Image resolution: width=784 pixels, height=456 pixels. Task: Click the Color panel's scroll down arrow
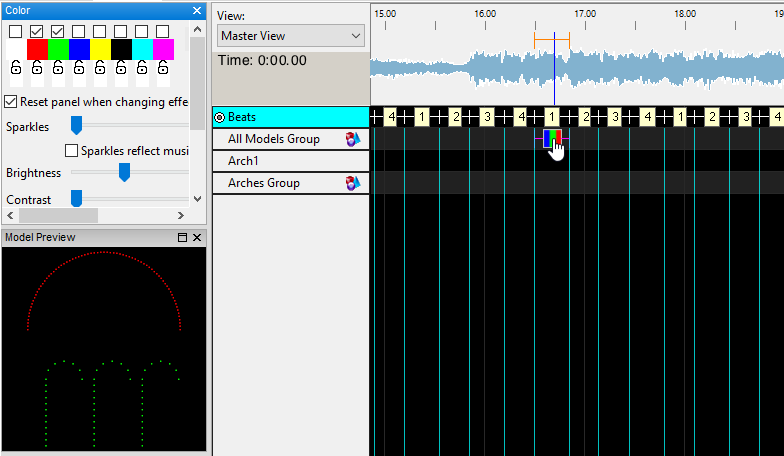click(197, 200)
